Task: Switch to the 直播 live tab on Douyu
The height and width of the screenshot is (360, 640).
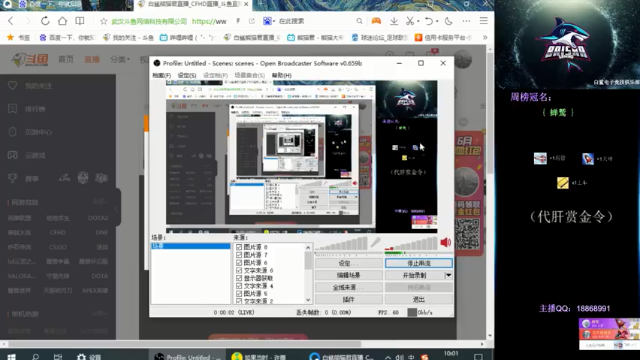Action: (x=92, y=60)
